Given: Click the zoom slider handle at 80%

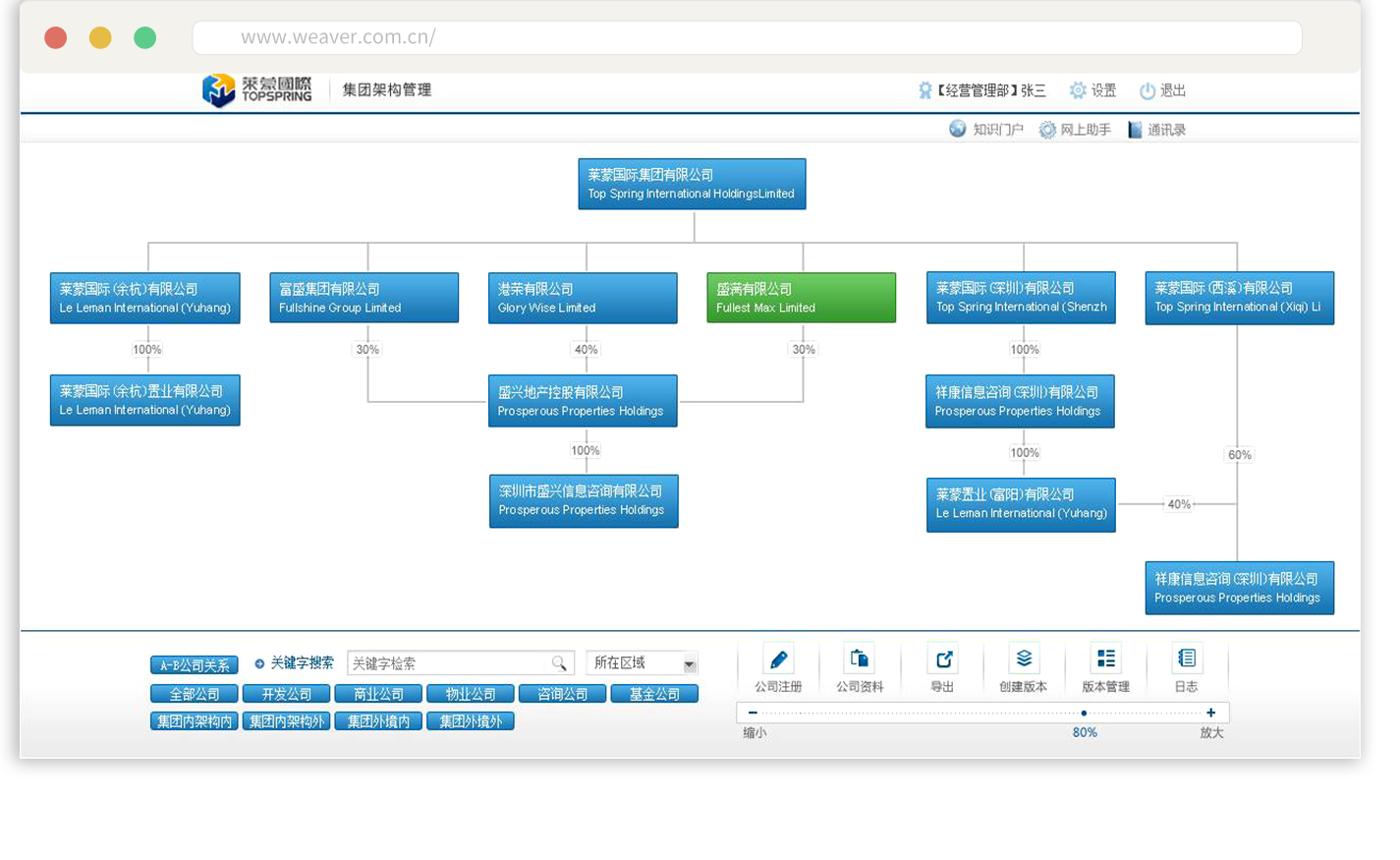Looking at the screenshot, I should tap(1084, 713).
